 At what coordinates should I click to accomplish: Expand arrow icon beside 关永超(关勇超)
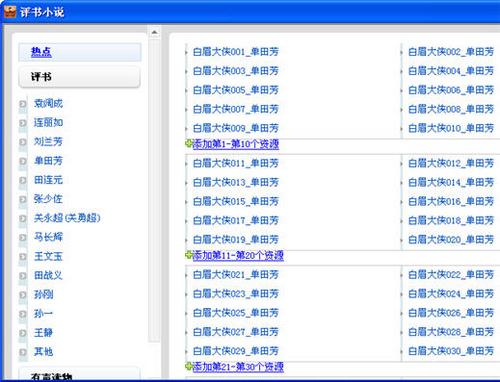click(23, 219)
